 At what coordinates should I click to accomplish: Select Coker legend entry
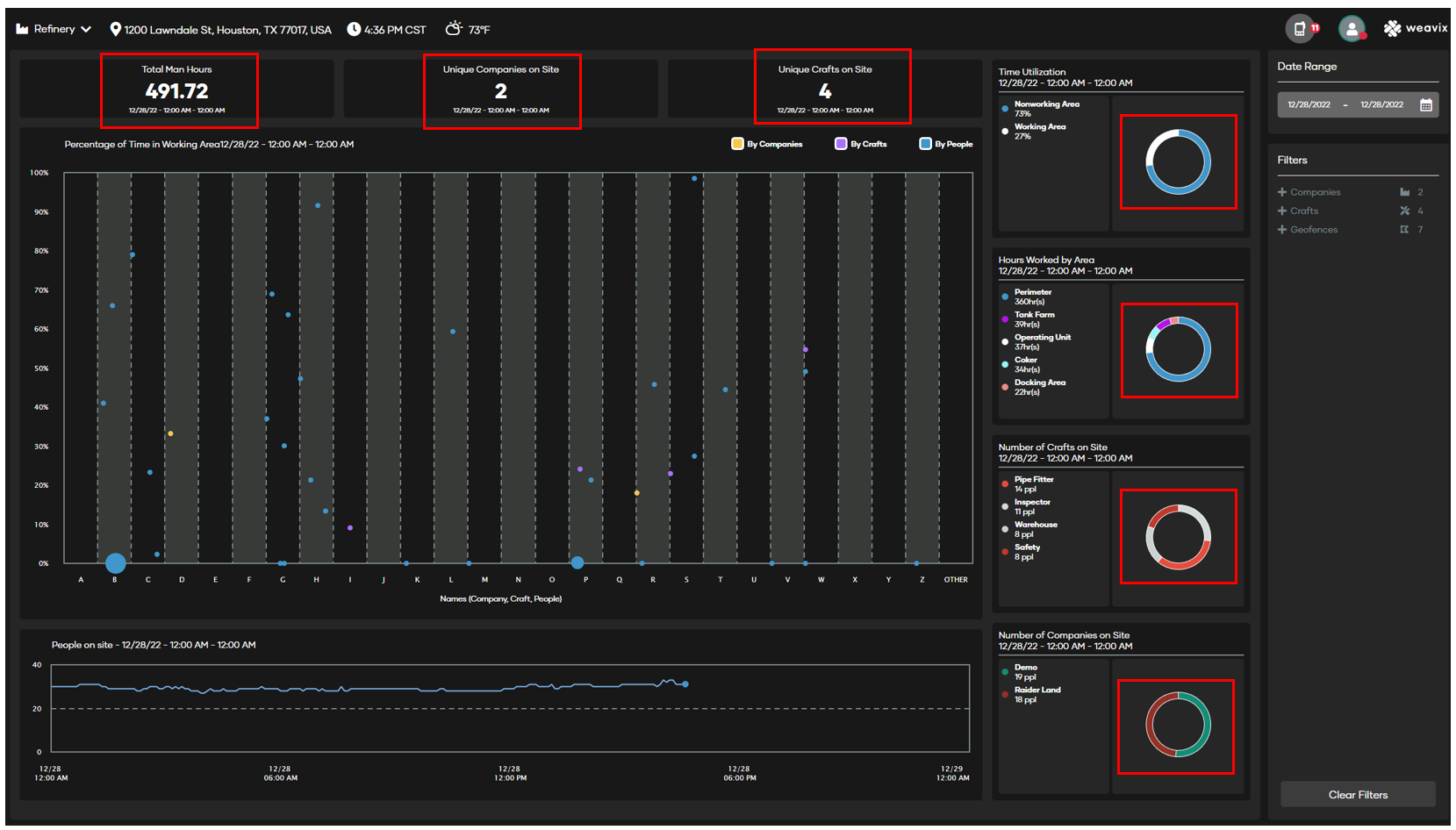[1020, 364]
